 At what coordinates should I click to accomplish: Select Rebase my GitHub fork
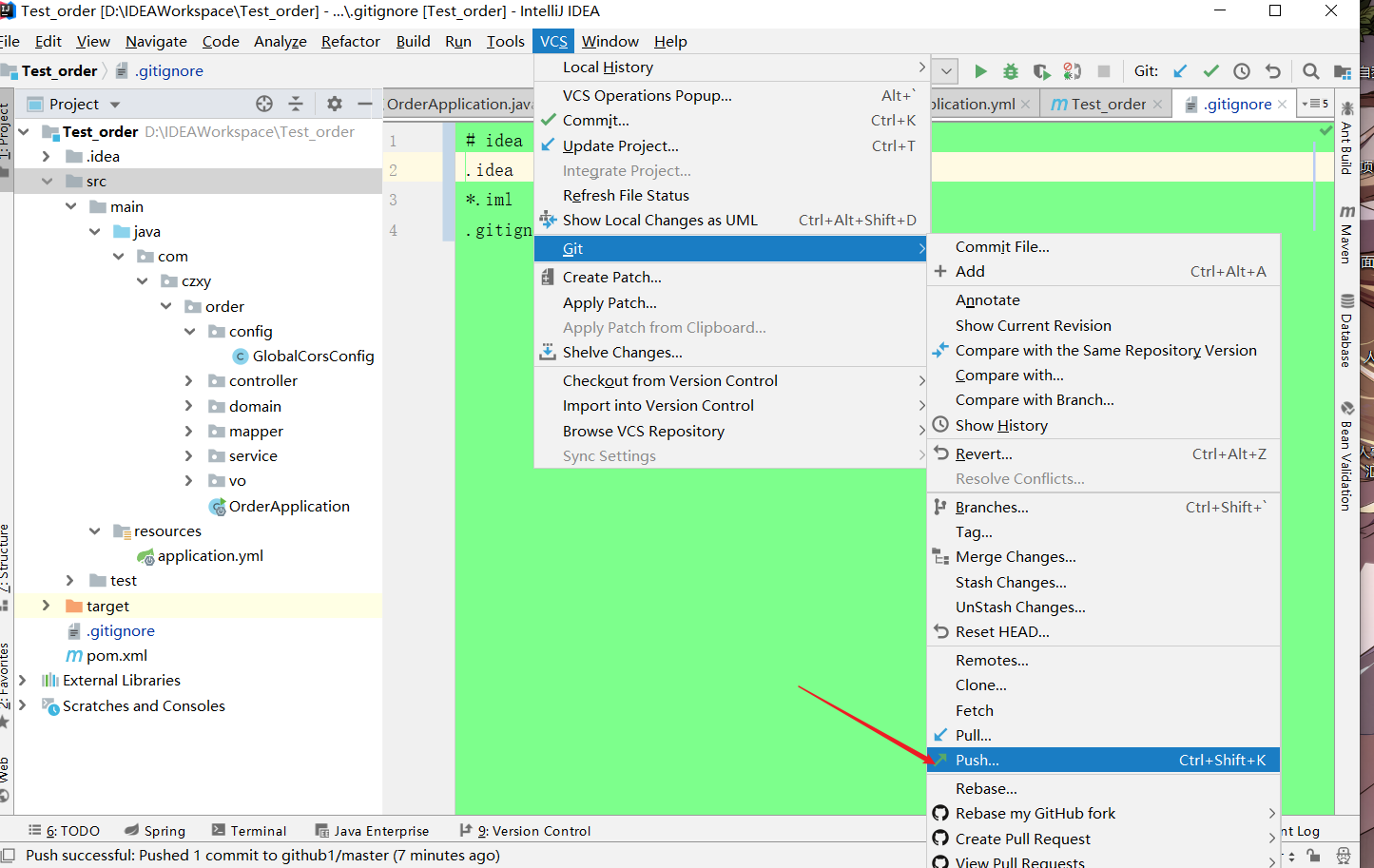coord(1103,813)
